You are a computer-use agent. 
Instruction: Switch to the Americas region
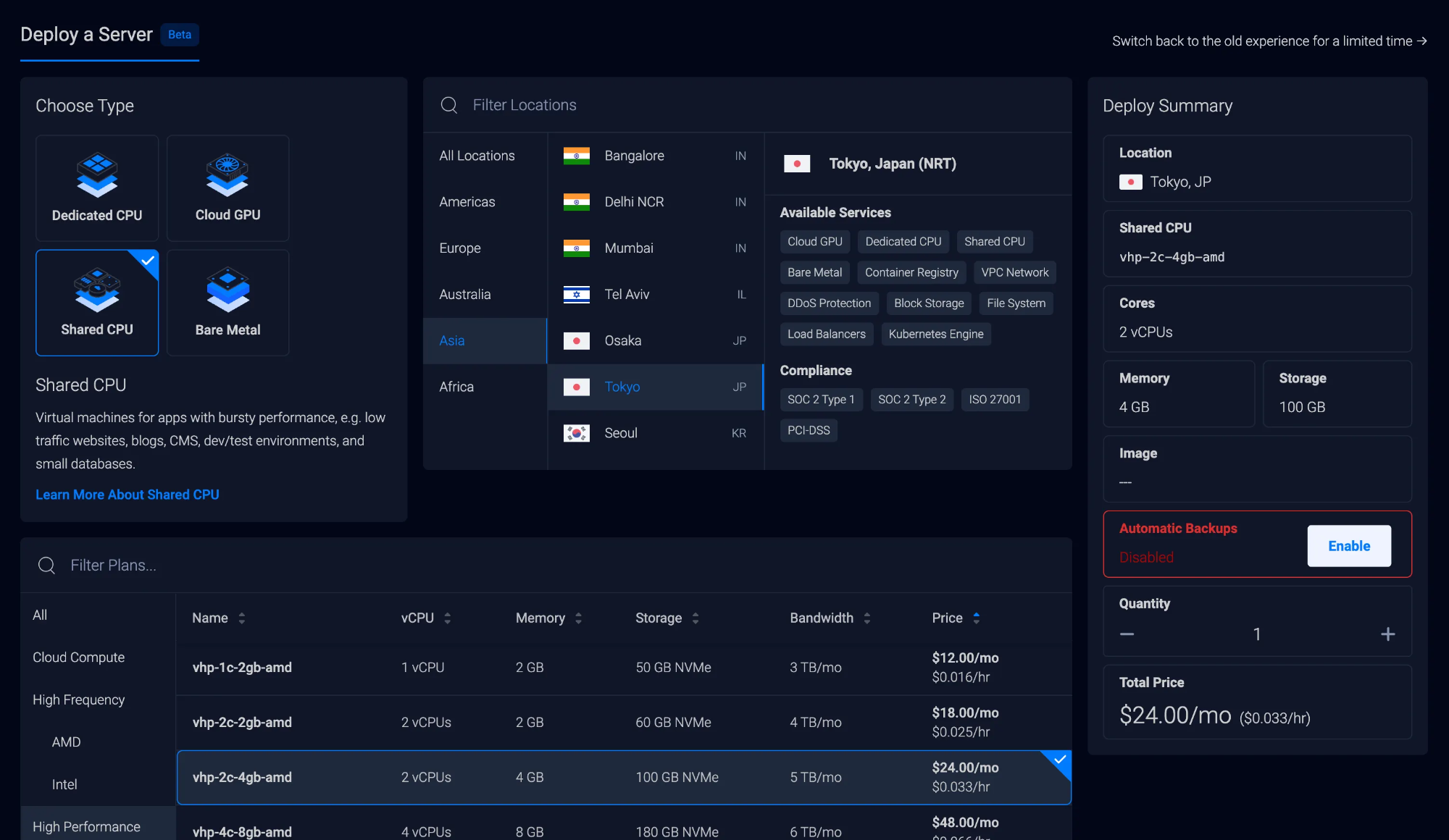click(485, 202)
